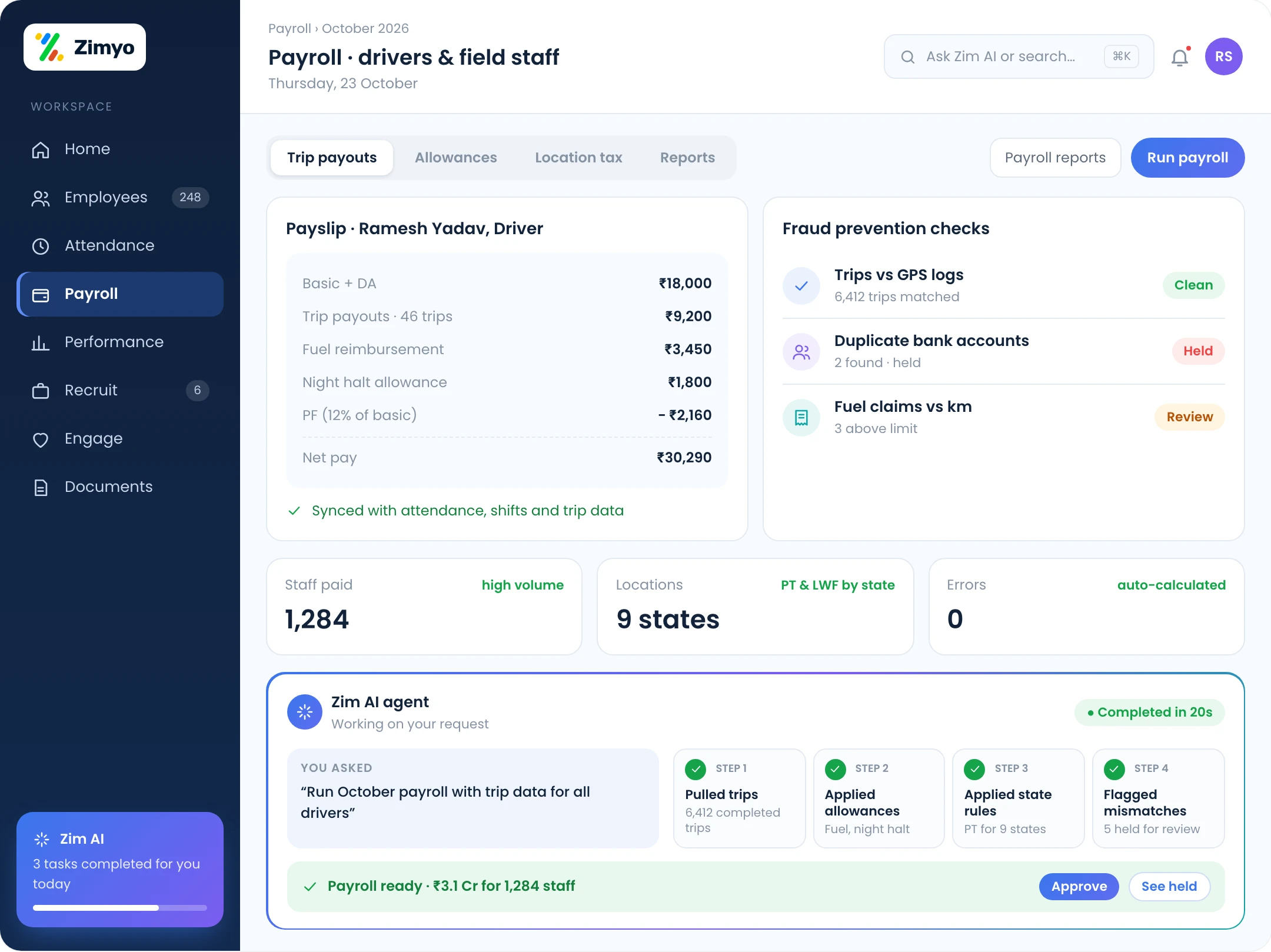
Task: Approve the ready payroll
Action: click(x=1079, y=886)
